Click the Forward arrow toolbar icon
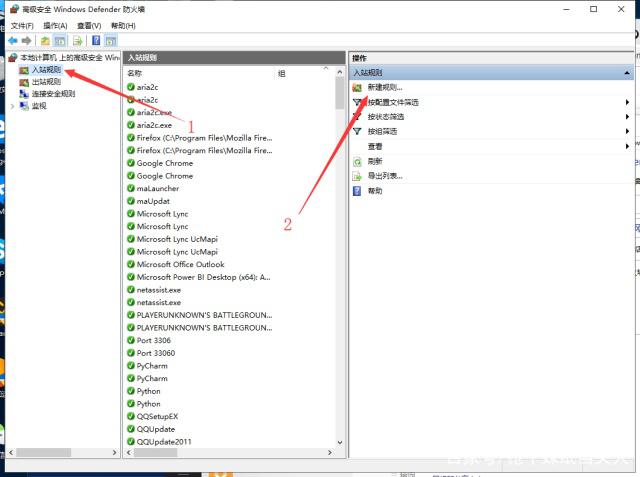The width and height of the screenshot is (640, 477). pos(26,41)
